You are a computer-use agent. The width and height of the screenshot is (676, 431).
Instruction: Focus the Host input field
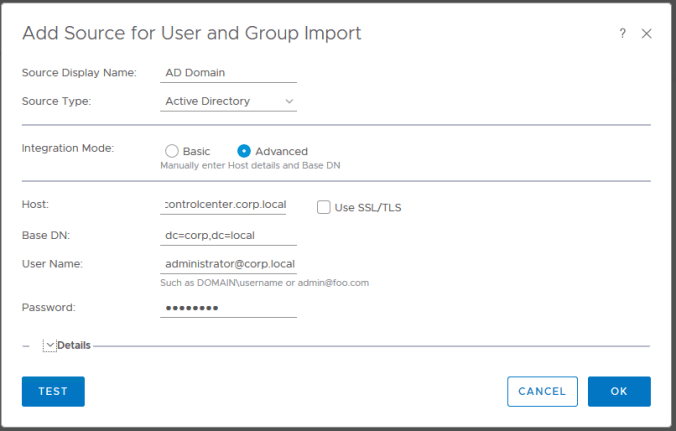pyautogui.click(x=228, y=205)
